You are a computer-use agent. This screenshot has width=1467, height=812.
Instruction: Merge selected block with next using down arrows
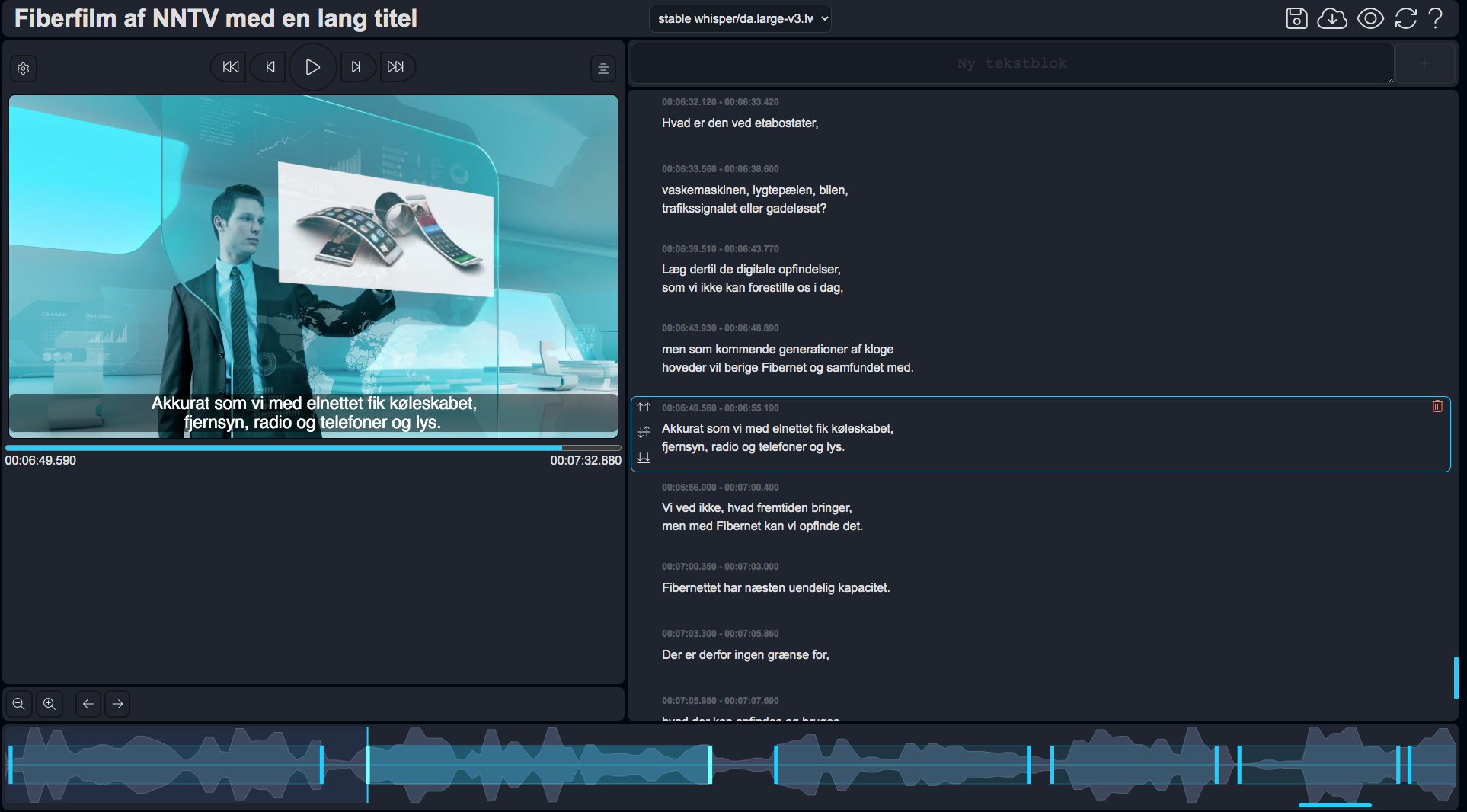coord(644,458)
